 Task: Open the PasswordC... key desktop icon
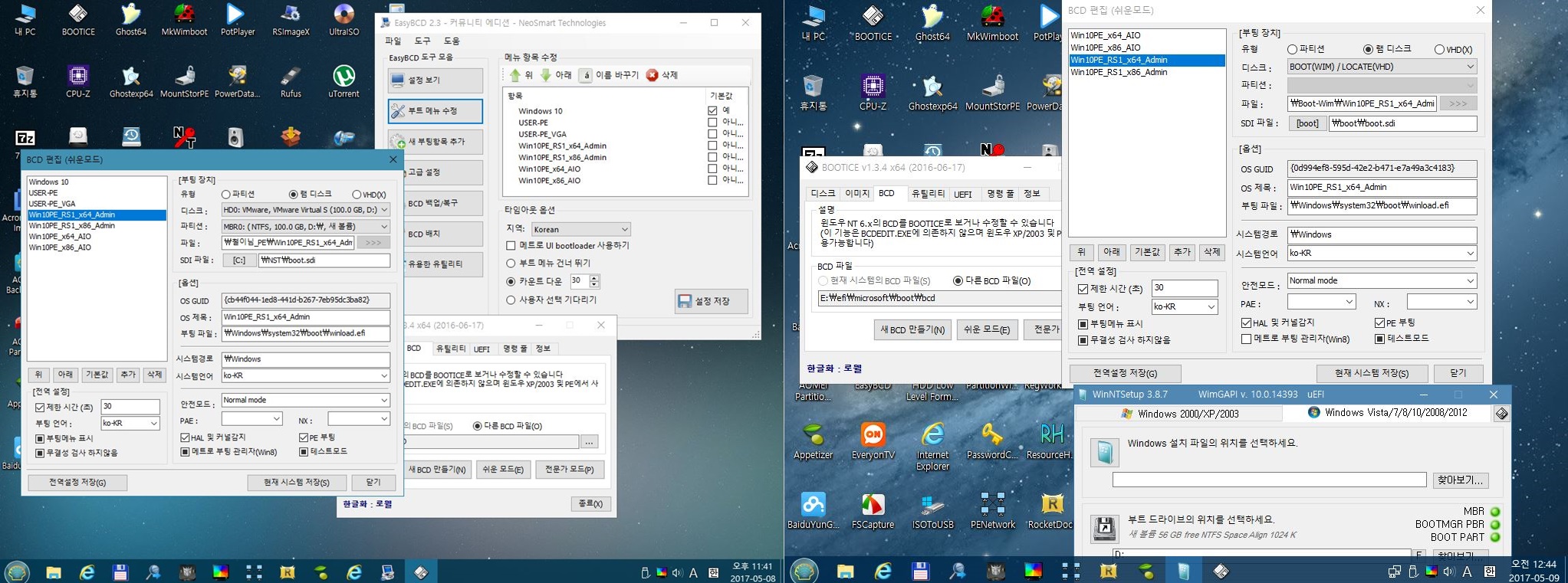pos(992,441)
